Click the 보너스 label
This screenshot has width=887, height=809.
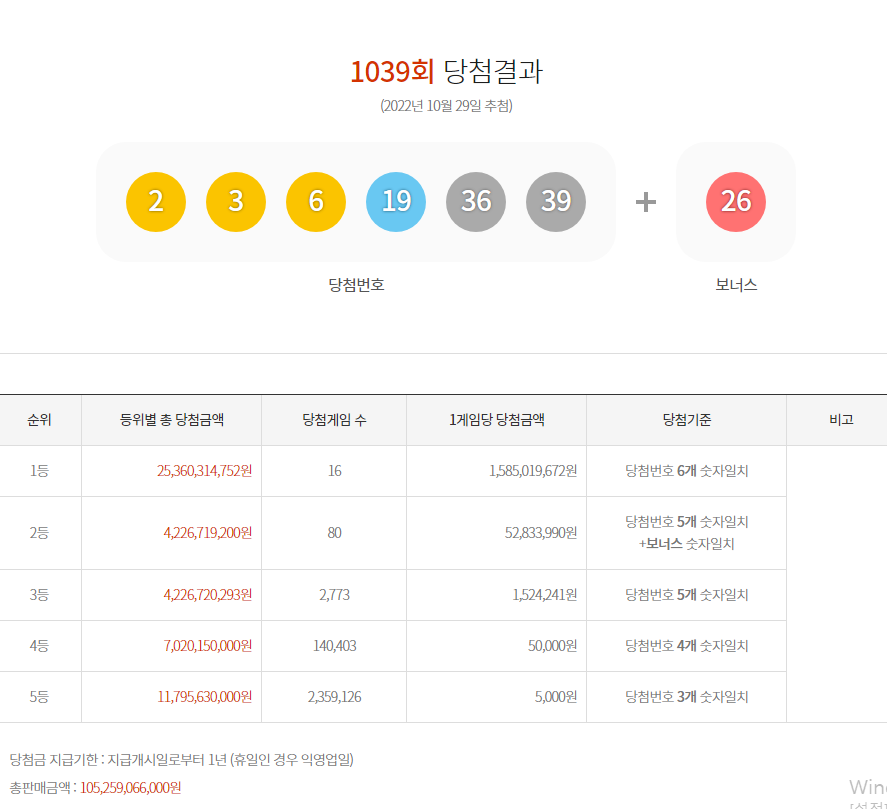736,285
